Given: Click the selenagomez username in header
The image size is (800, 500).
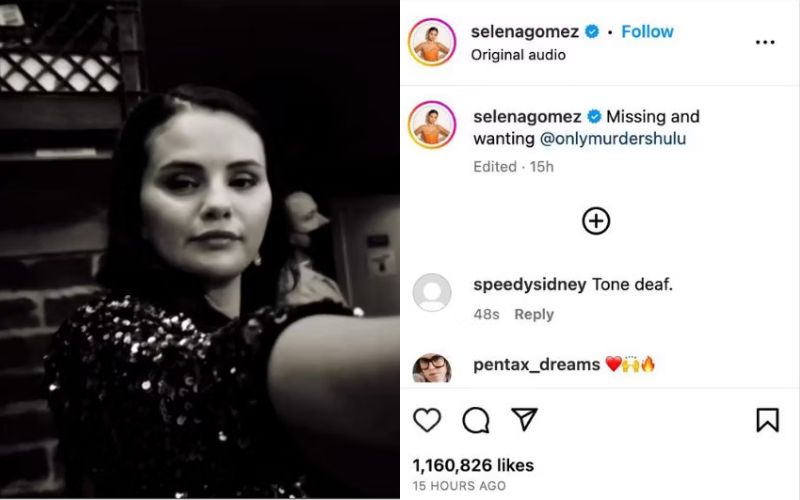Looking at the screenshot, I should tap(525, 32).
